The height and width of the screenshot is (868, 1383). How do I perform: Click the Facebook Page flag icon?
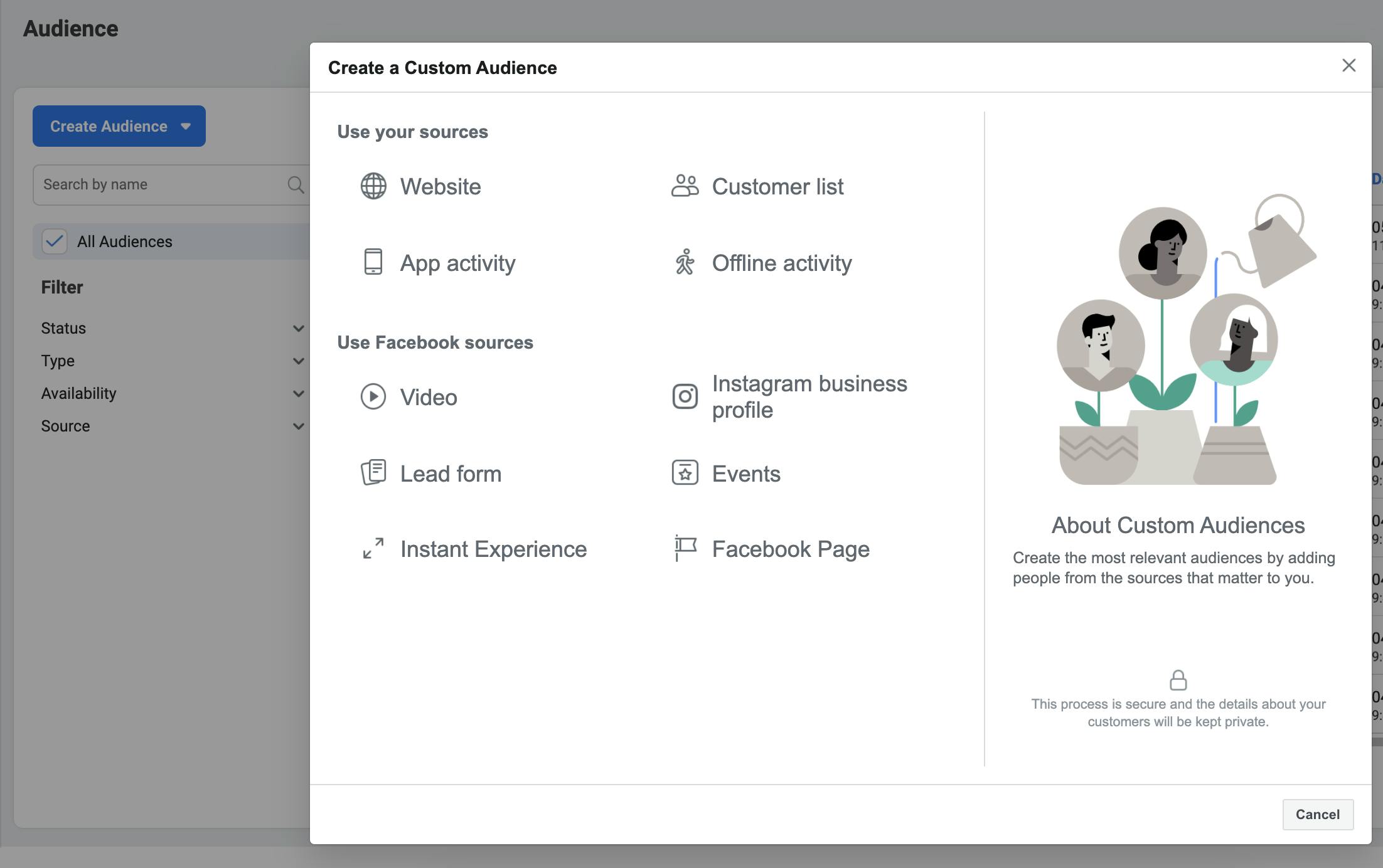click(685, 548)
